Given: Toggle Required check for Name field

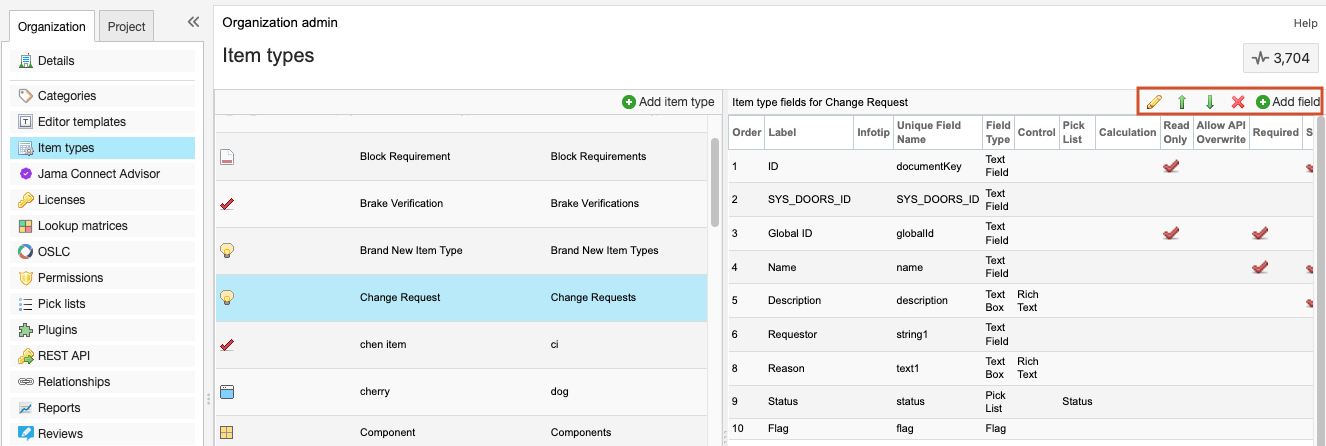Looking at the screenshot, I should point(1260,267).
